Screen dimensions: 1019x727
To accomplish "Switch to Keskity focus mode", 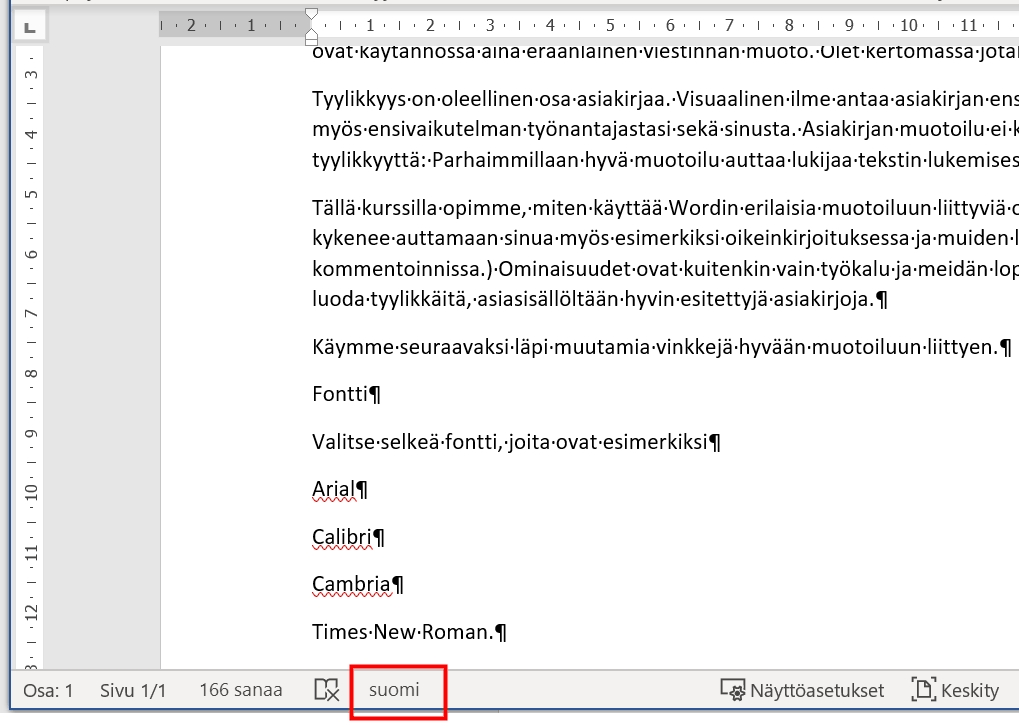I will pyautogui.click(x=955, y=690).
